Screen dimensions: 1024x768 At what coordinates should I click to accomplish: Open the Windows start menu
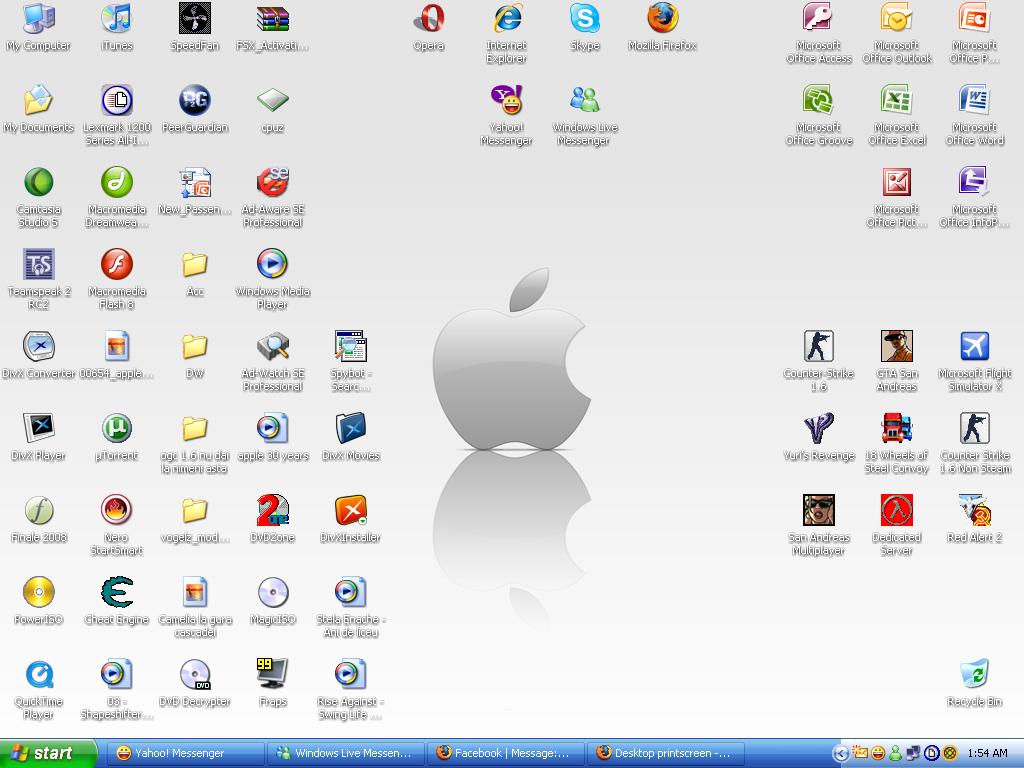[48, 754]
